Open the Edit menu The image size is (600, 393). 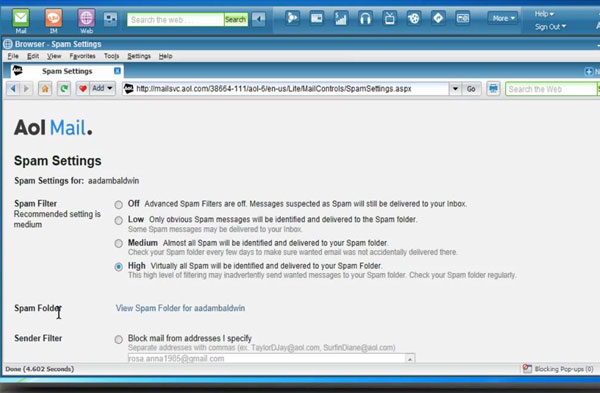point(33,56)
